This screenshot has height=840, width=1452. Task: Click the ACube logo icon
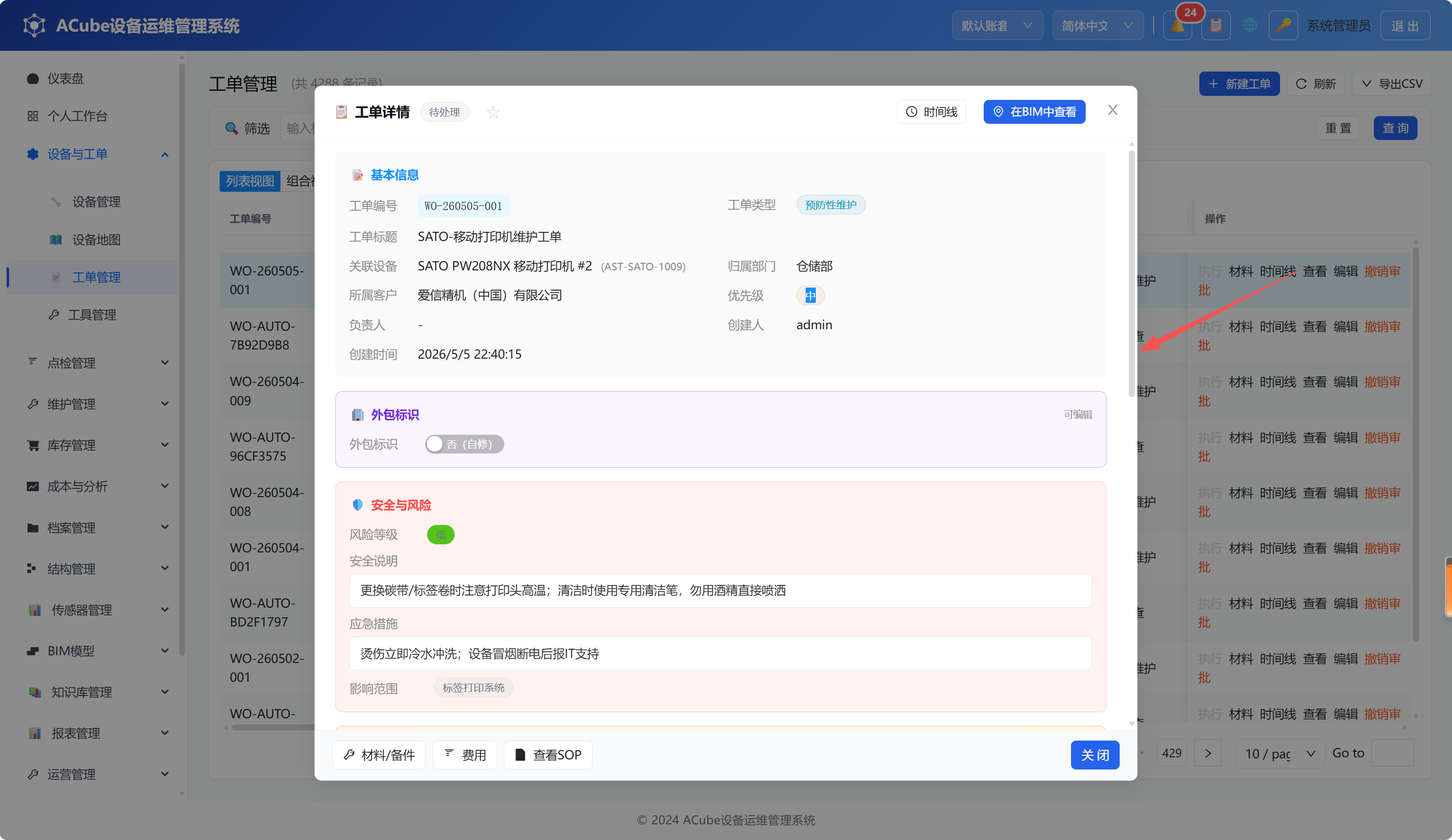coord(34,25)
